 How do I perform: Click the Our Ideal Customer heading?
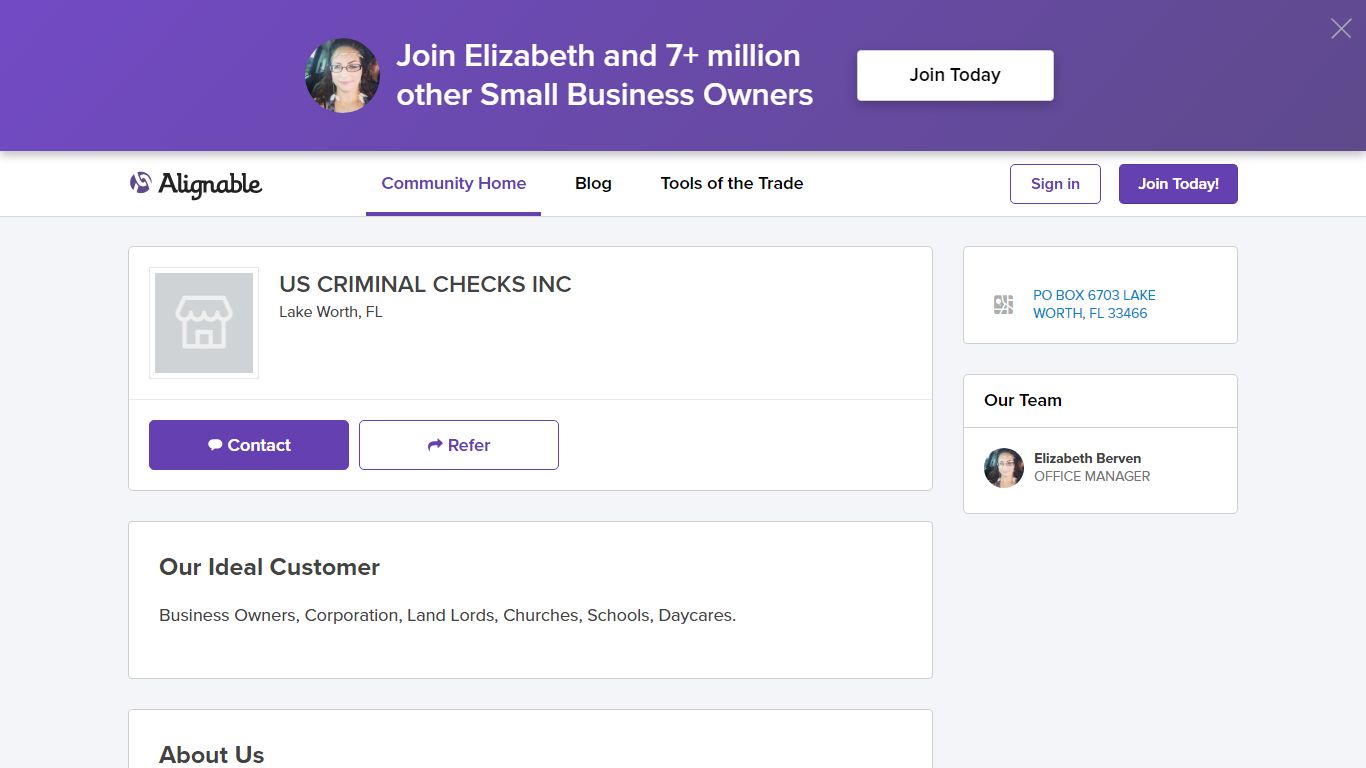point(269,567)
